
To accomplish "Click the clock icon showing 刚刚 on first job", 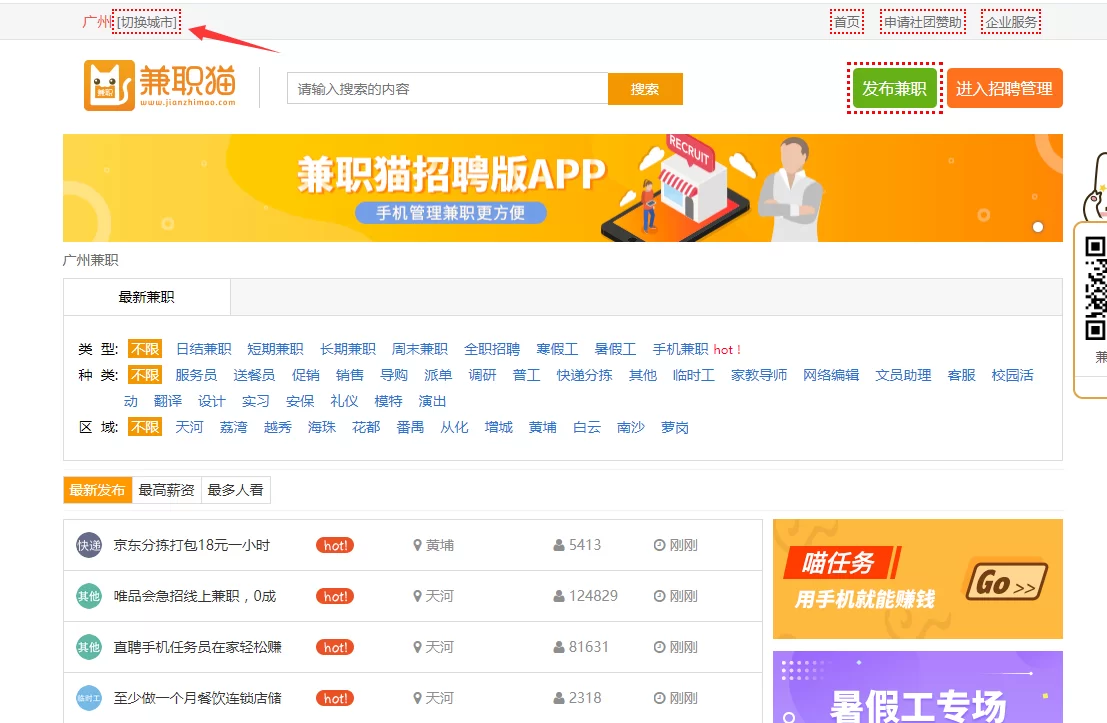I will [658, 545].
